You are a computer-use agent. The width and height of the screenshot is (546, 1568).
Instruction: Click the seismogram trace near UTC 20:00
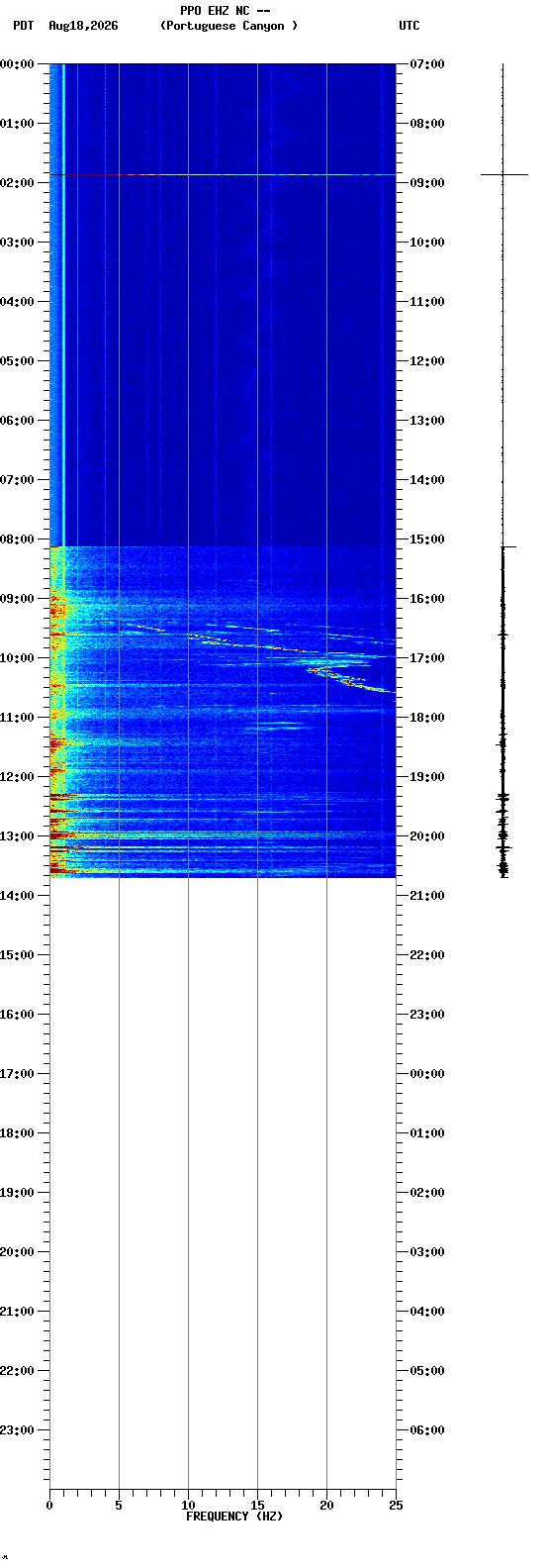tap(502, 836)
